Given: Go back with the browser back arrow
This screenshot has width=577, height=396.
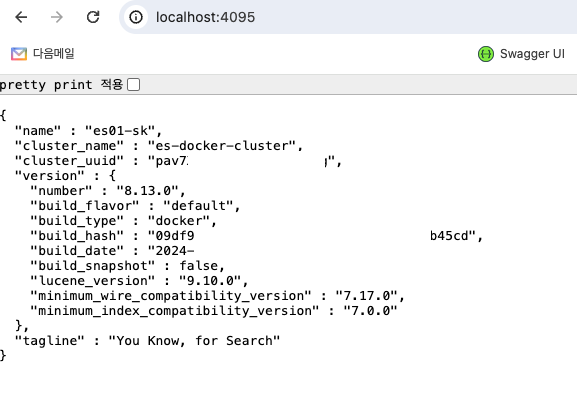Looking at the screenshot, I should (x=21, y=17).
